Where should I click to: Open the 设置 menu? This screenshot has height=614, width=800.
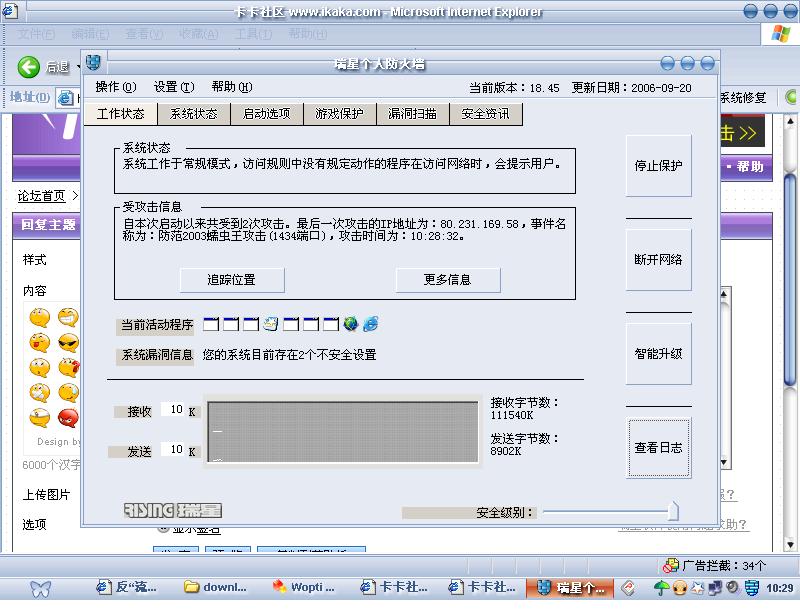click(x=174, y=87)
